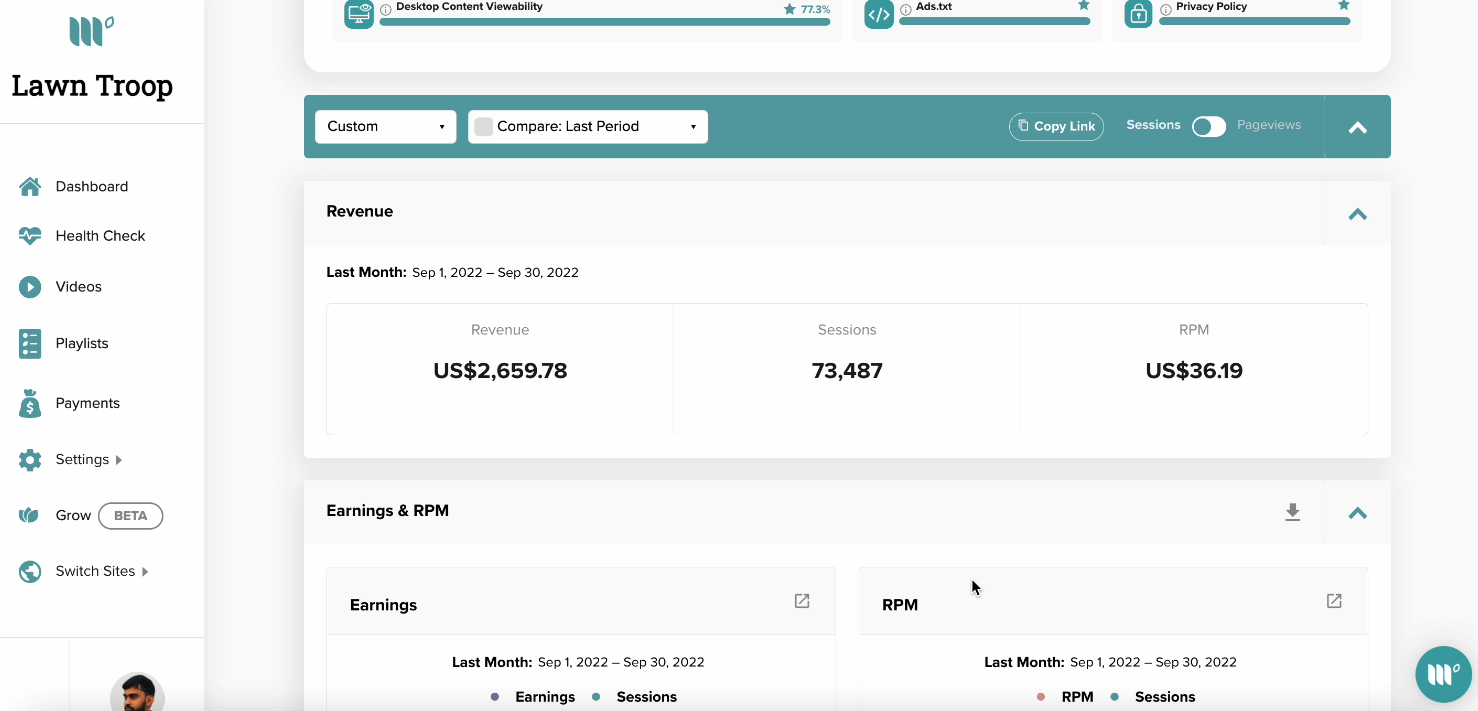Screen dimensions: 1478x711
Task: Open the Compare: Last Period dropdown
Action: point(588,127)
